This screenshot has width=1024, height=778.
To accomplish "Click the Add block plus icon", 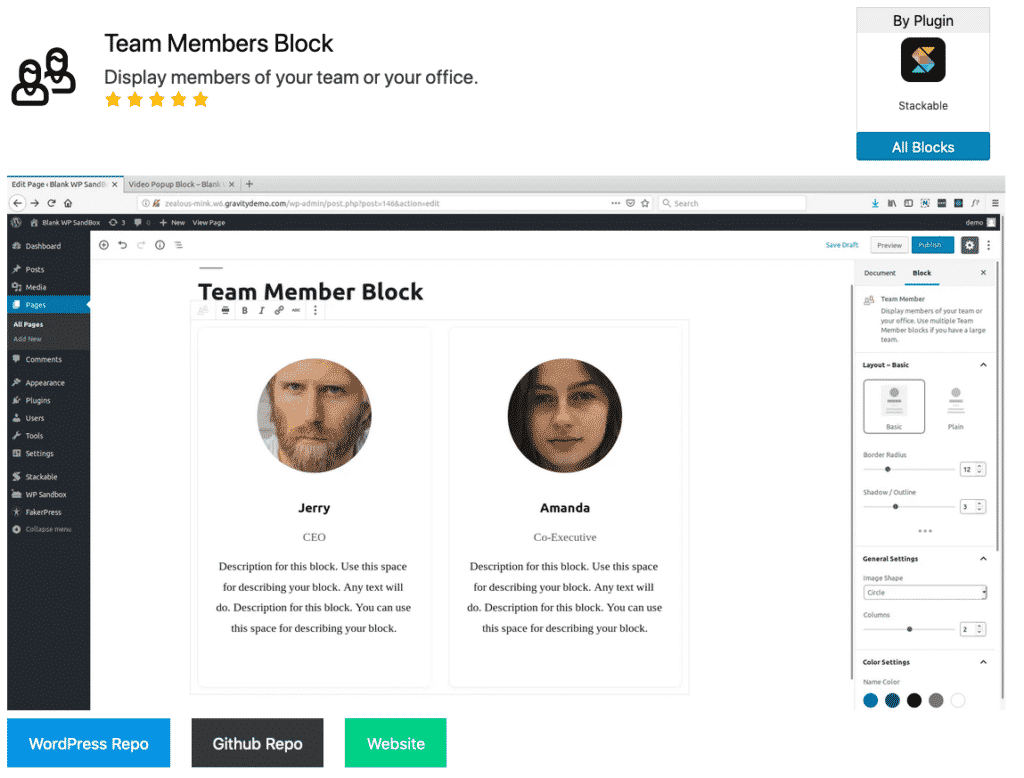I will [103, 245].
